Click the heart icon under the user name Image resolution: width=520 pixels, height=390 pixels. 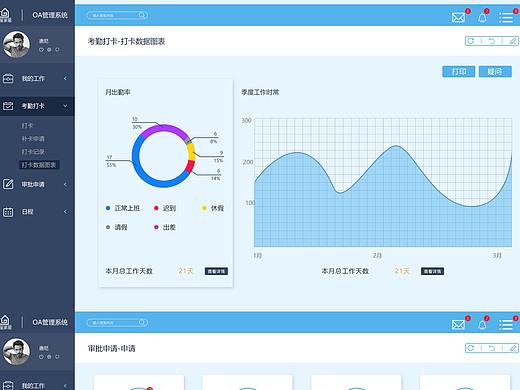point(41,50)
